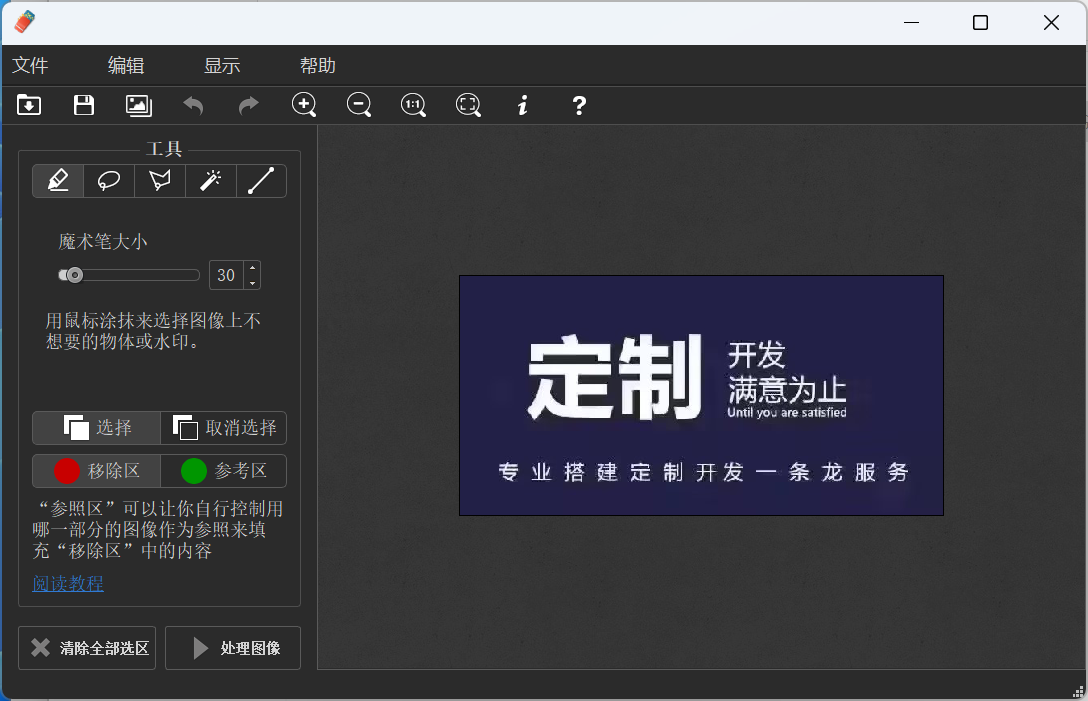
Task: Click the zoom in magnifier icon
Action: coord(304,105)
